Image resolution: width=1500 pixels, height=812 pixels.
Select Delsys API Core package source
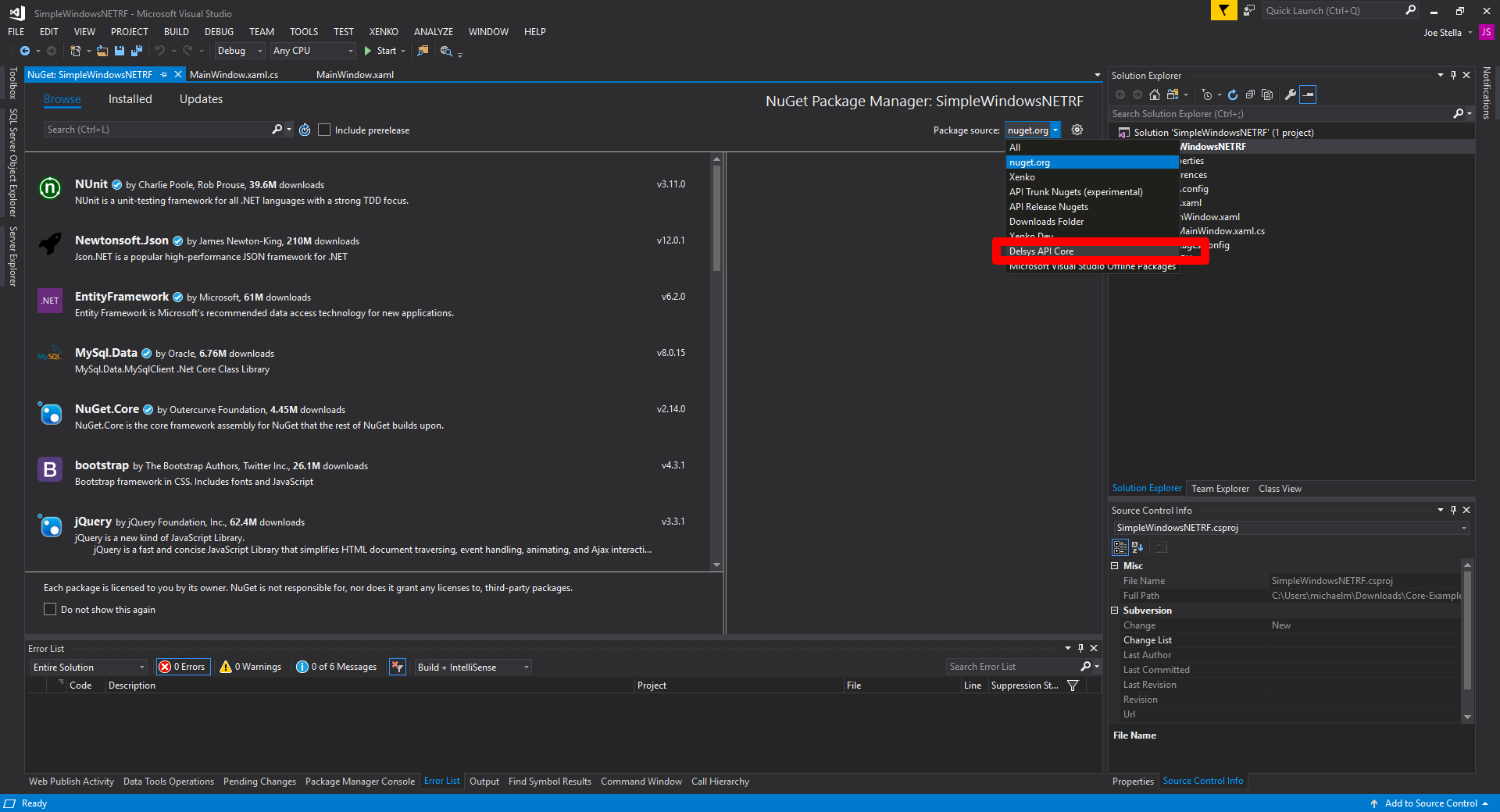pyautogui.click(x=1092, y=251)
